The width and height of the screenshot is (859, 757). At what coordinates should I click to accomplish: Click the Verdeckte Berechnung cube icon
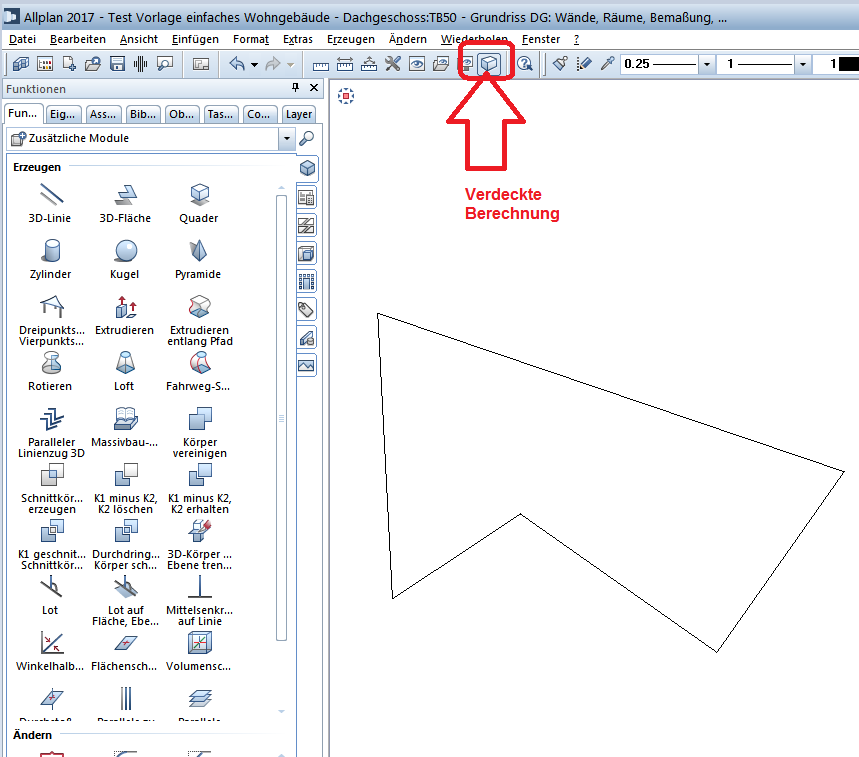(x=489, y=64)
